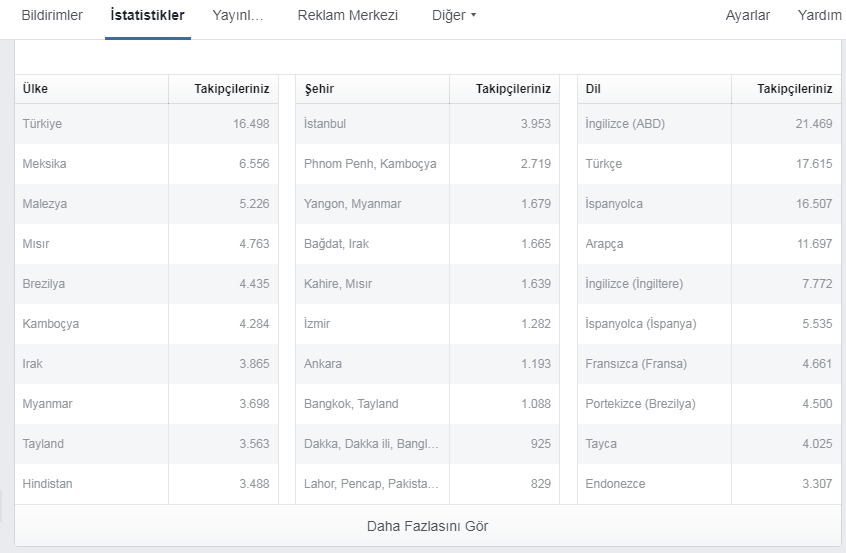846x553 pixels.
Task: Open the Bildirimler tab
Action: (x=52, y=15)
